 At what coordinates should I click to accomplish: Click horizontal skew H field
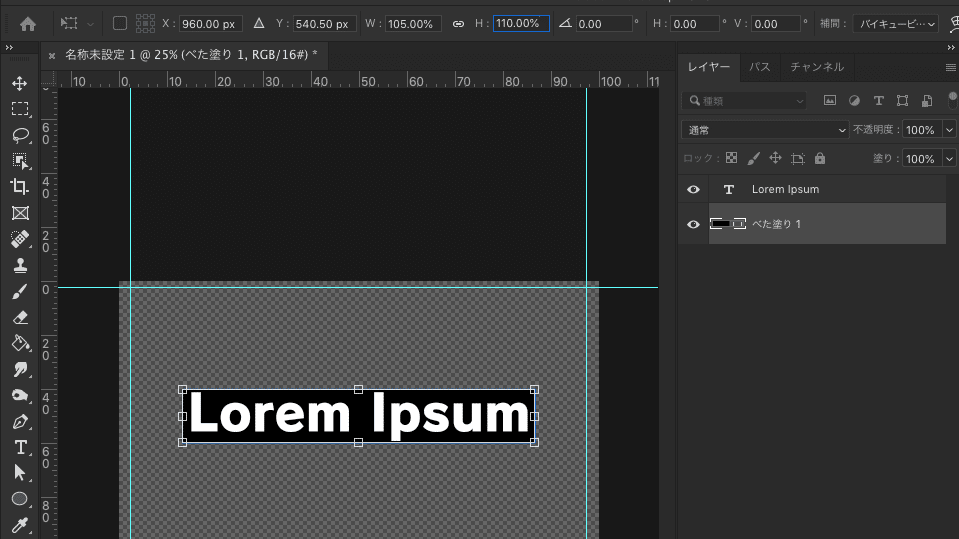click(x=694, y=24)
